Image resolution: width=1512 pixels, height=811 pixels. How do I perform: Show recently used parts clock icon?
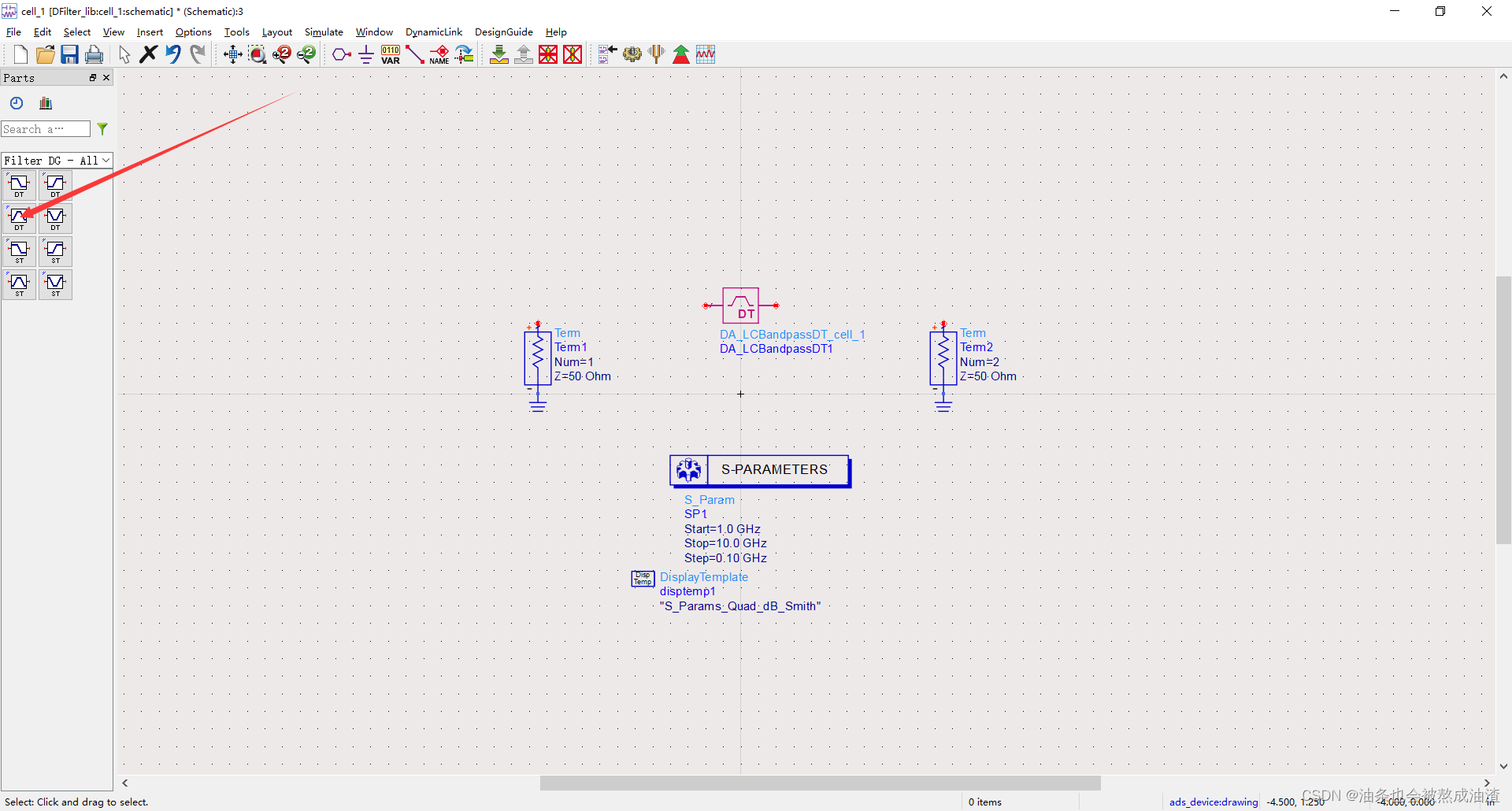point(17,103)
